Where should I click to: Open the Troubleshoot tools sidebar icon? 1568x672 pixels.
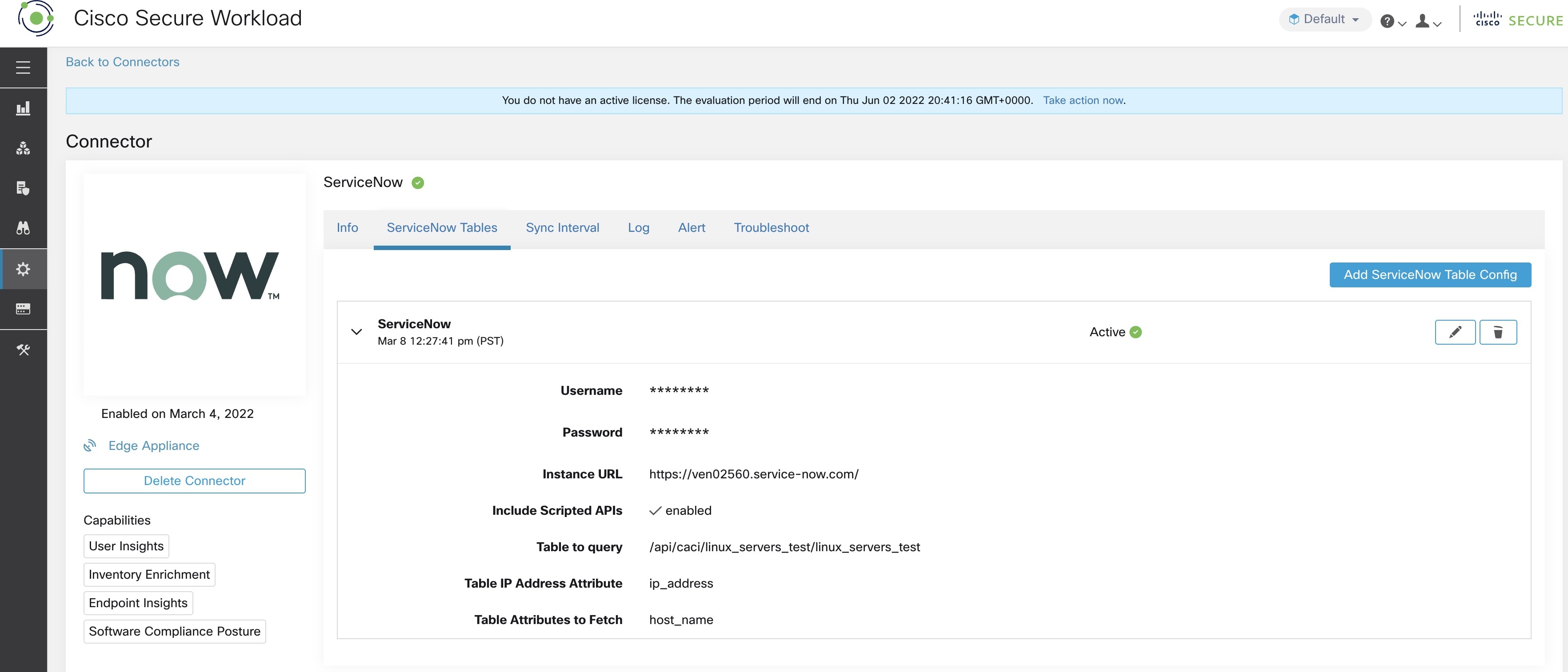coord(23,350)
